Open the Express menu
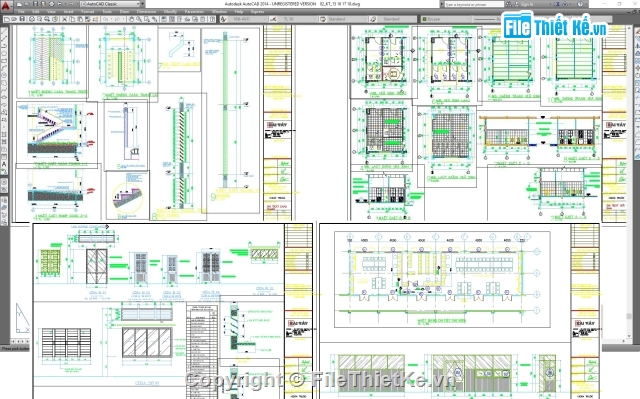The height and width of the screenshot is (399, 640). tap(257, 11)
